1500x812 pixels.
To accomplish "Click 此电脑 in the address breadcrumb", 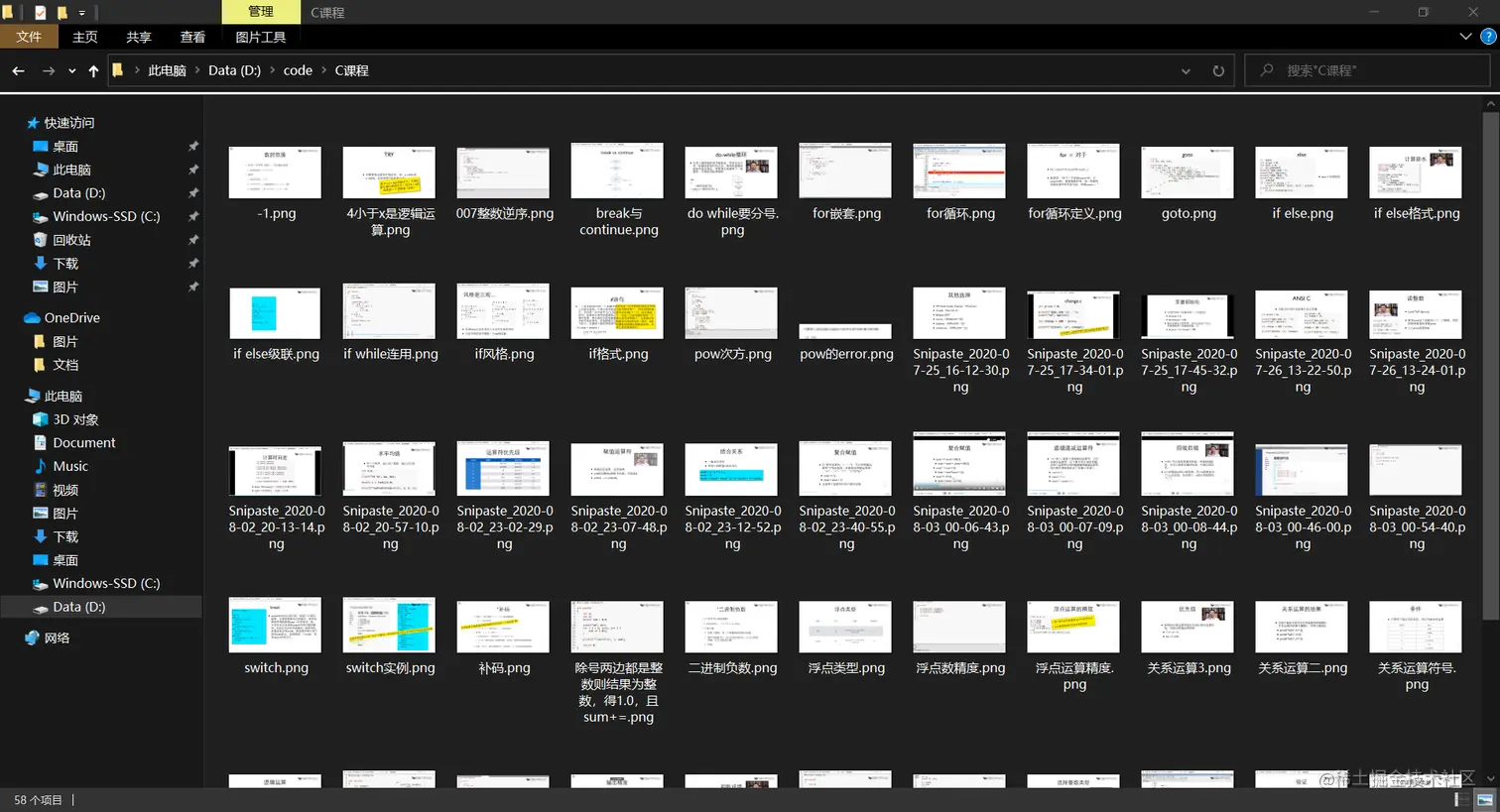I will (167, 70).
